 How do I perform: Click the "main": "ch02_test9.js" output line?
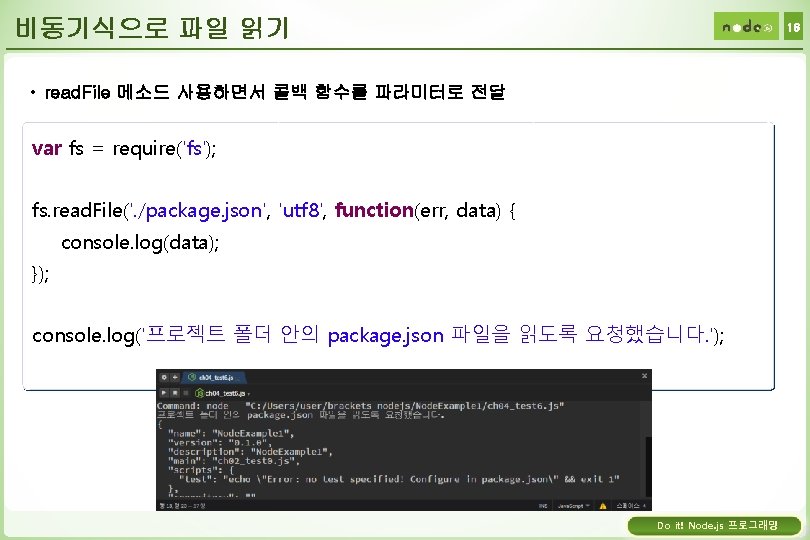pos(233,461)
